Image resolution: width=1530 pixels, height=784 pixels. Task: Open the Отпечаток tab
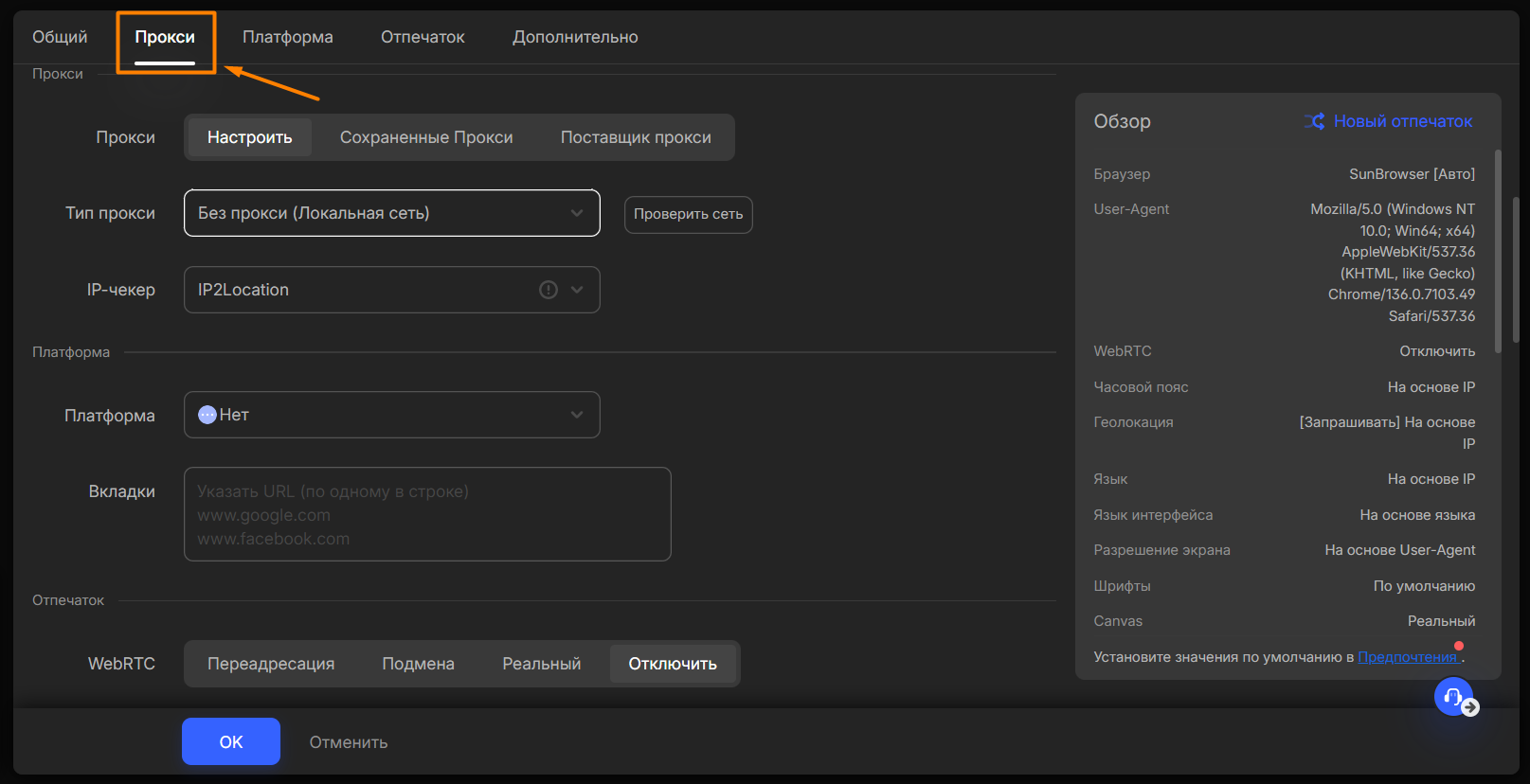click(x=423, y=37)
